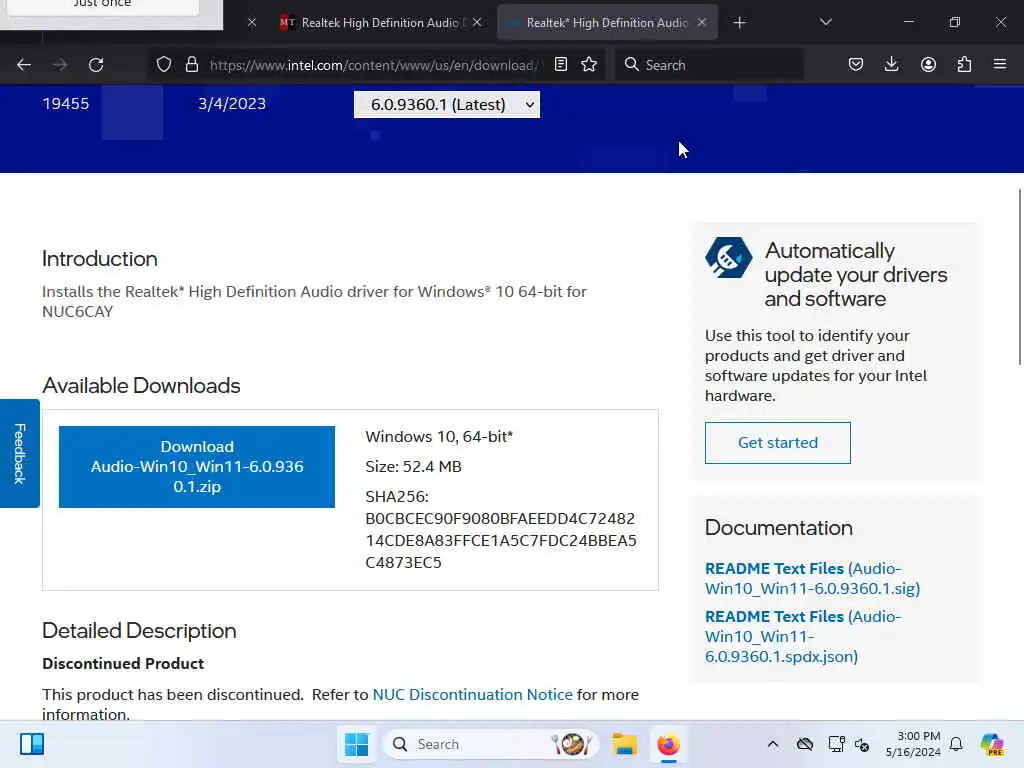Reload the current Intel page
The height and width of the screenshot is (768, 1024).
tap(96, 65)
